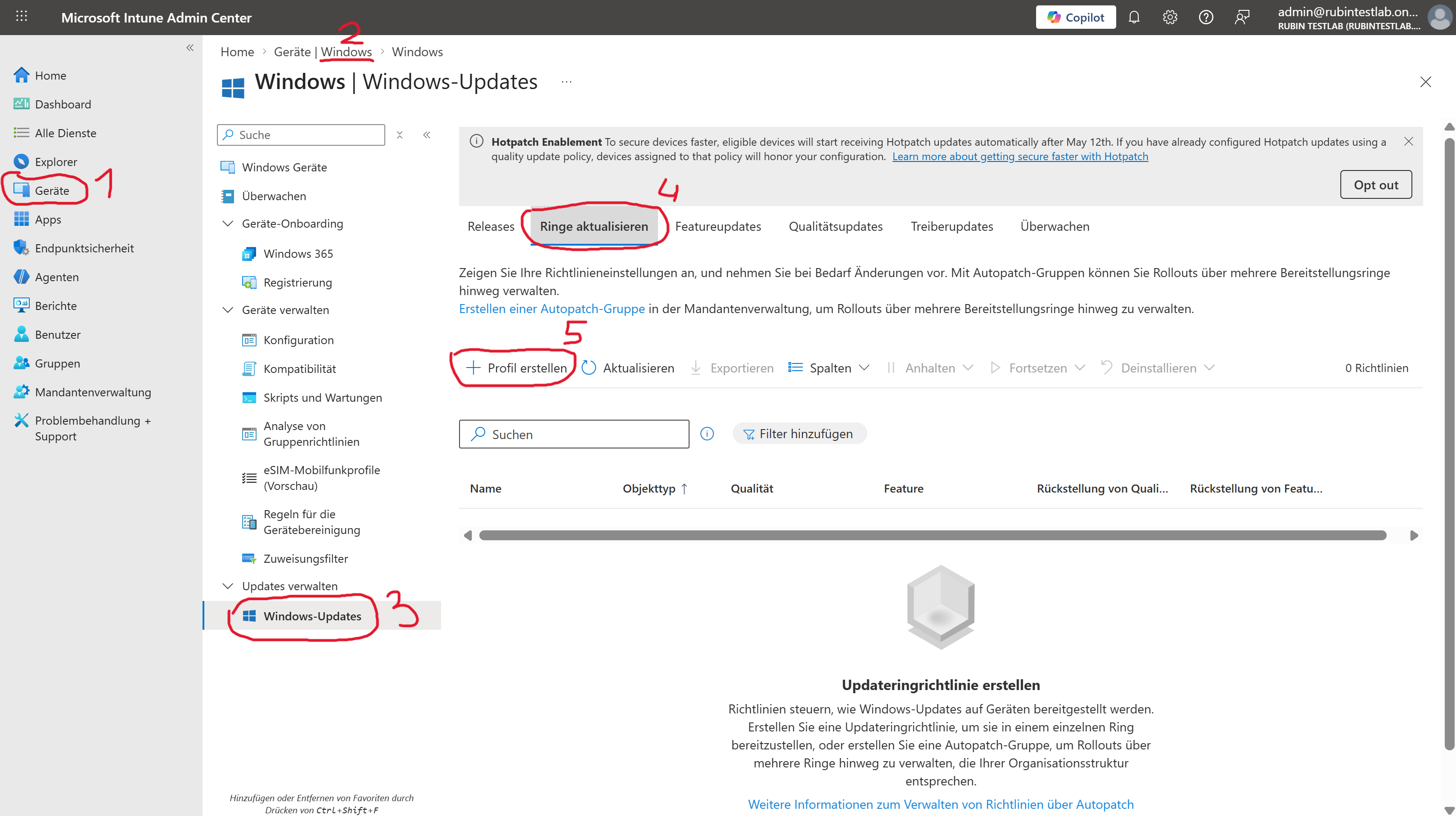Viewport: 1456px width, 816px height.
Task: Open the app launcher grid icon
Action: (22, 16)
